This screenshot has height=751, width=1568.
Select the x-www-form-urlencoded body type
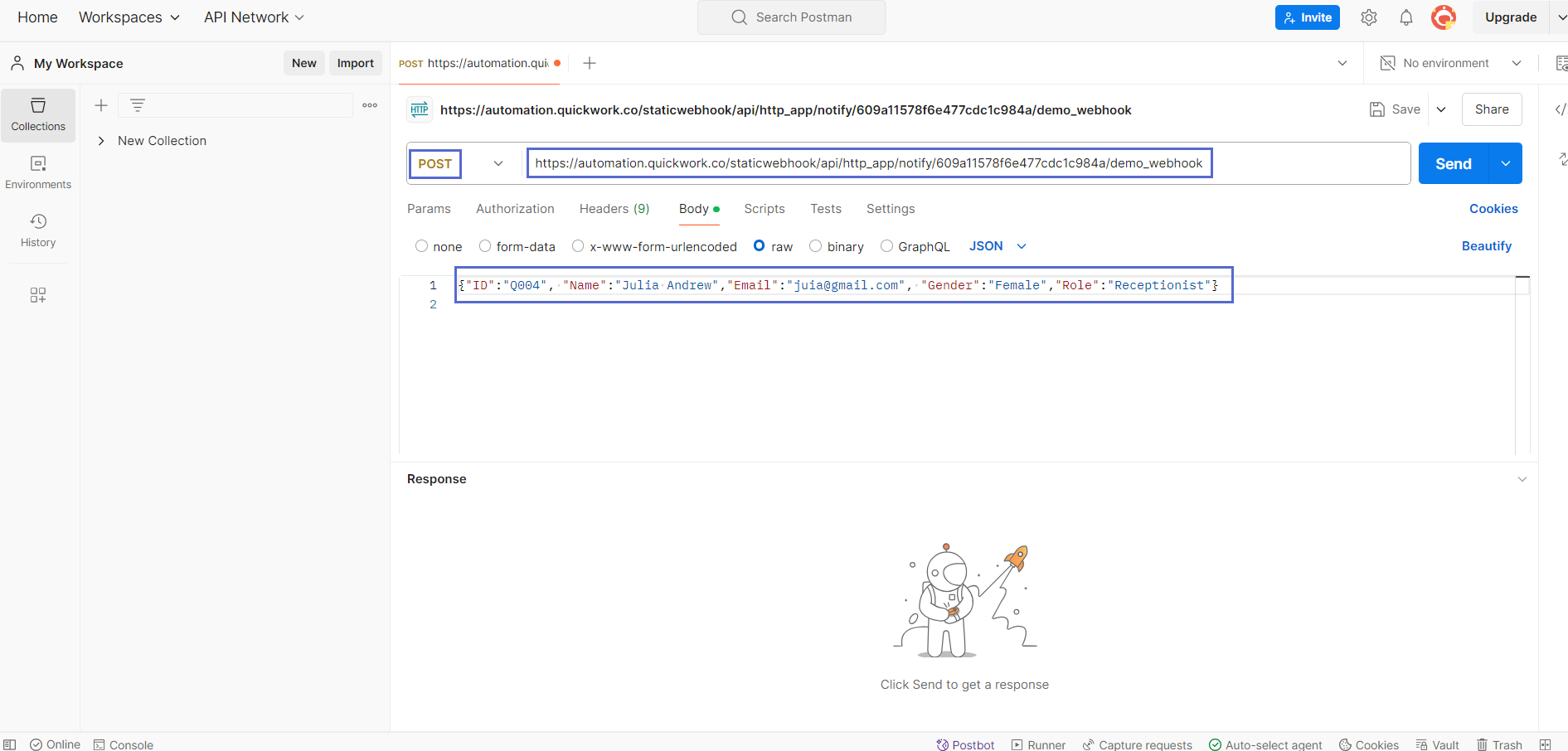point(578,246)
